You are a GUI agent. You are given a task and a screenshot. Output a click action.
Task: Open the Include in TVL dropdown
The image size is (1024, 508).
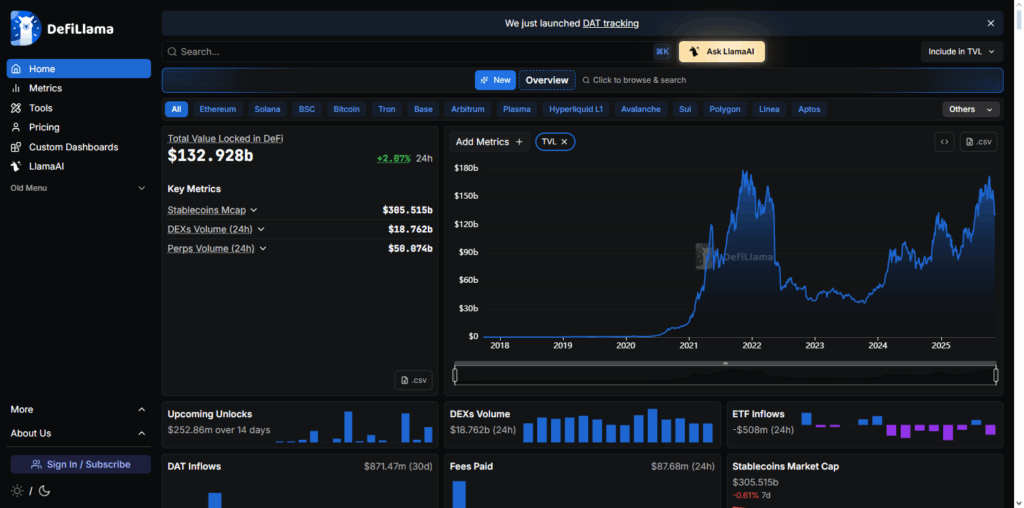(961, 51)
